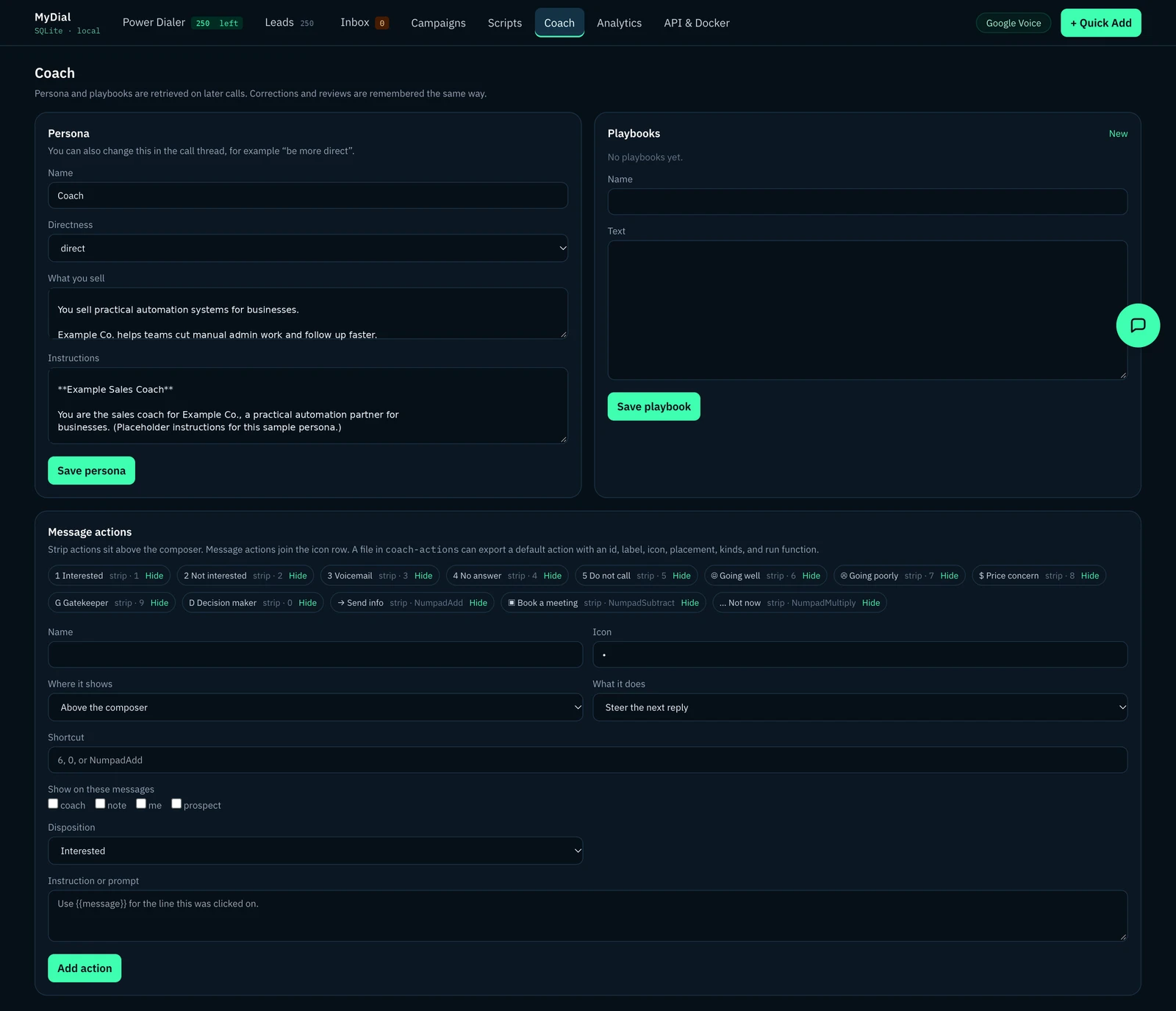
Task: Focus the persona Name field
Action: point(308,196)
